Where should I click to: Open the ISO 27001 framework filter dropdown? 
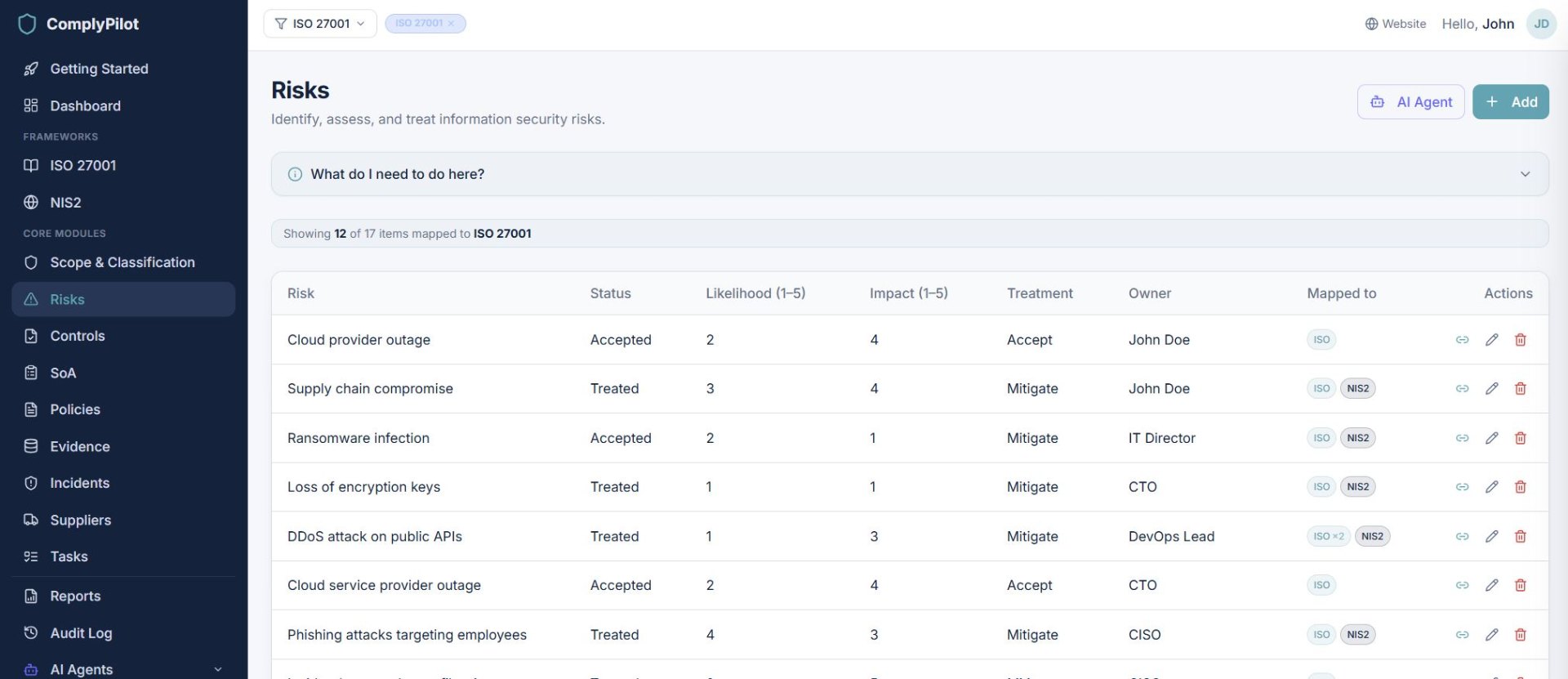point(320,24)
